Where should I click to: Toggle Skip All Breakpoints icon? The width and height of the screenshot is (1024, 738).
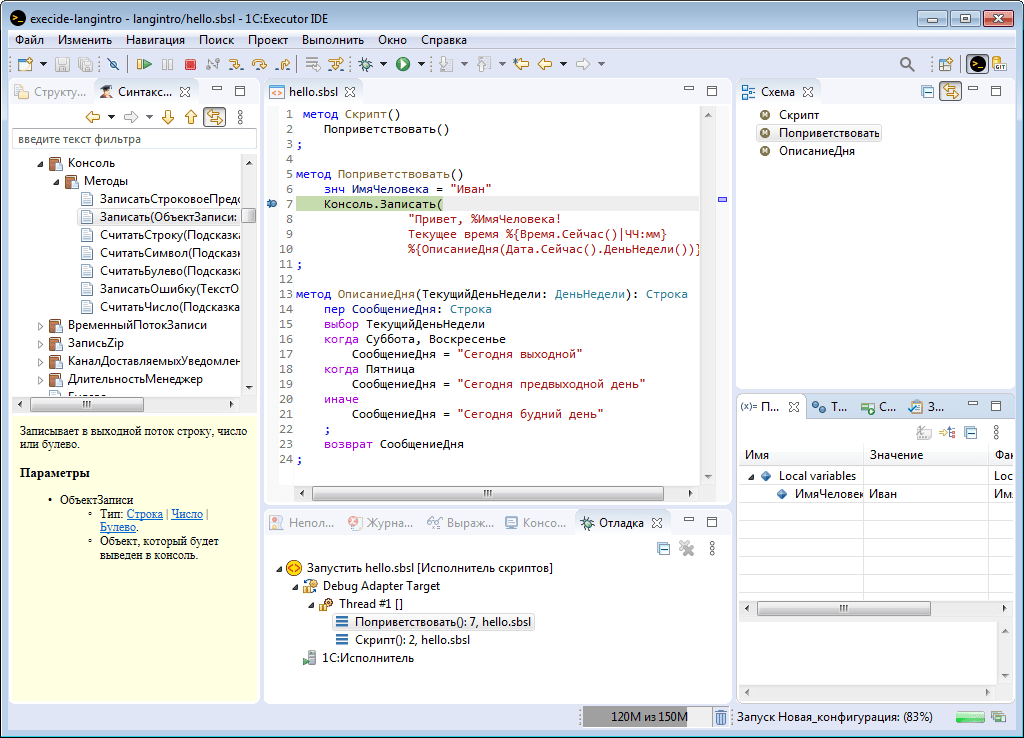click(114, 64)
